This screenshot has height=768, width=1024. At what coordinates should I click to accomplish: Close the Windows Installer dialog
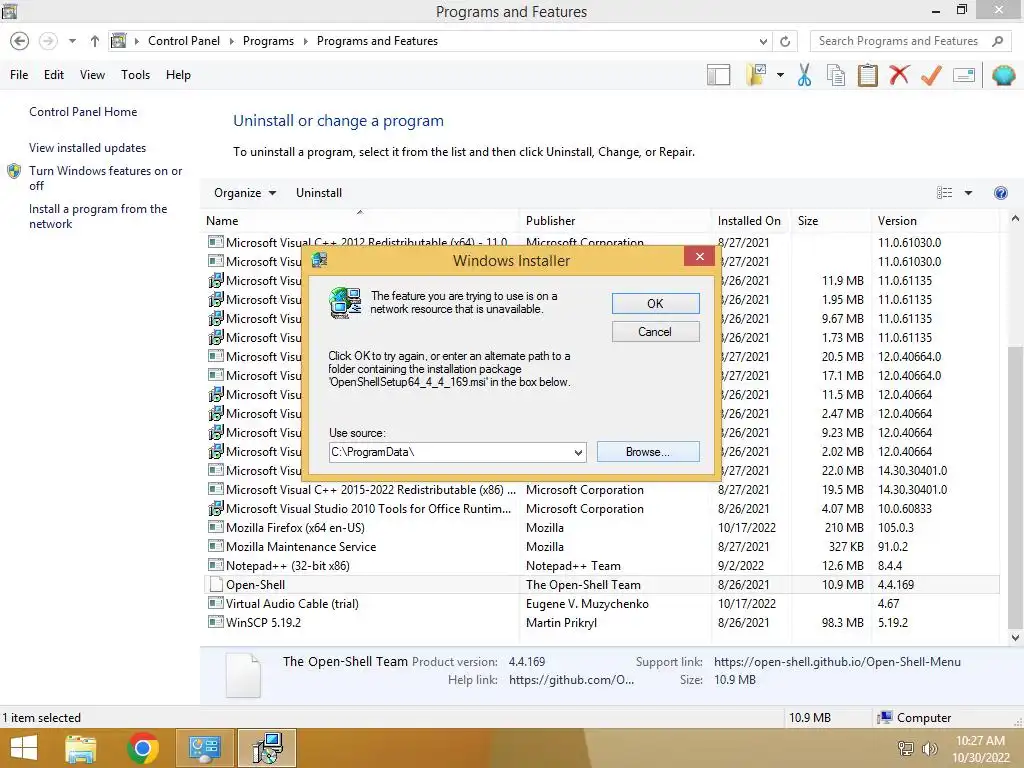pos(699,257)
